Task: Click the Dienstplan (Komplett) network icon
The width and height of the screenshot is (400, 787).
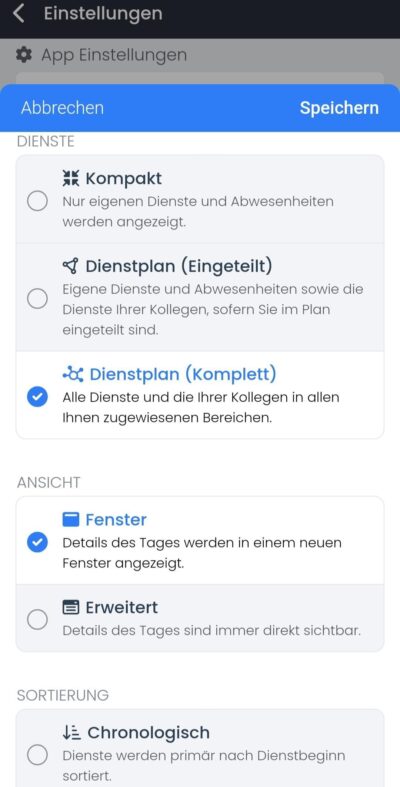Action: [x=73, y=374]
